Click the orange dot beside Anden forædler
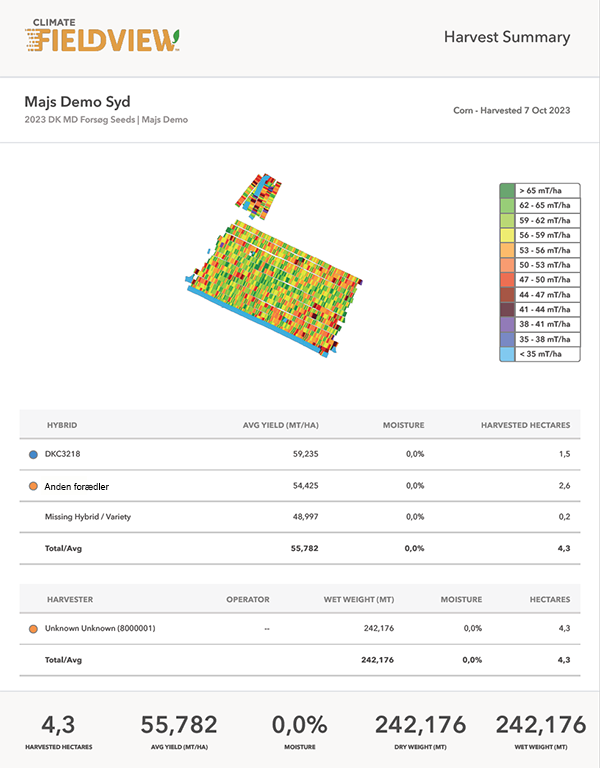Image resolution: width=600 pixels, height=768 pixels. coord(33,486)
